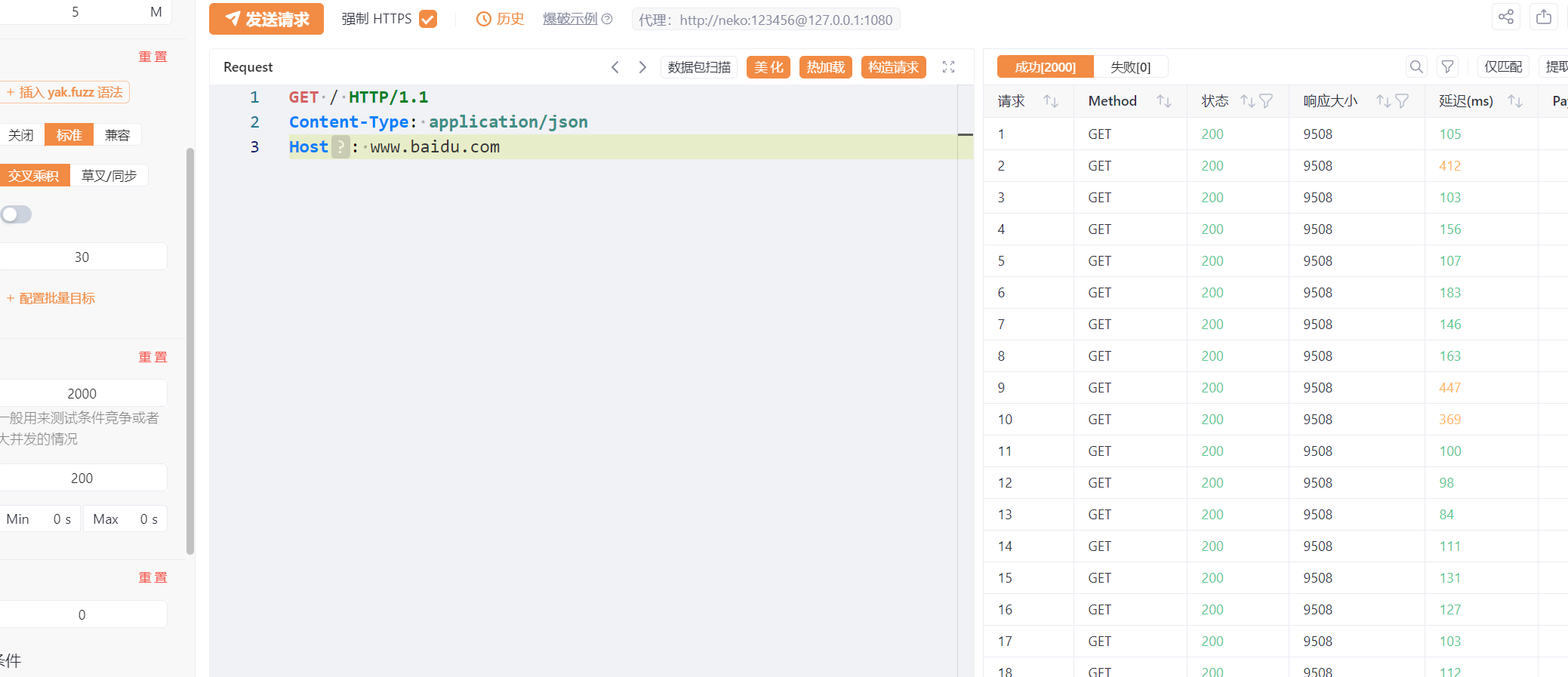This screenshot has height=677, width=1568.
Task: Go to previous request with left chevron
Action: (x=615, y=67)
